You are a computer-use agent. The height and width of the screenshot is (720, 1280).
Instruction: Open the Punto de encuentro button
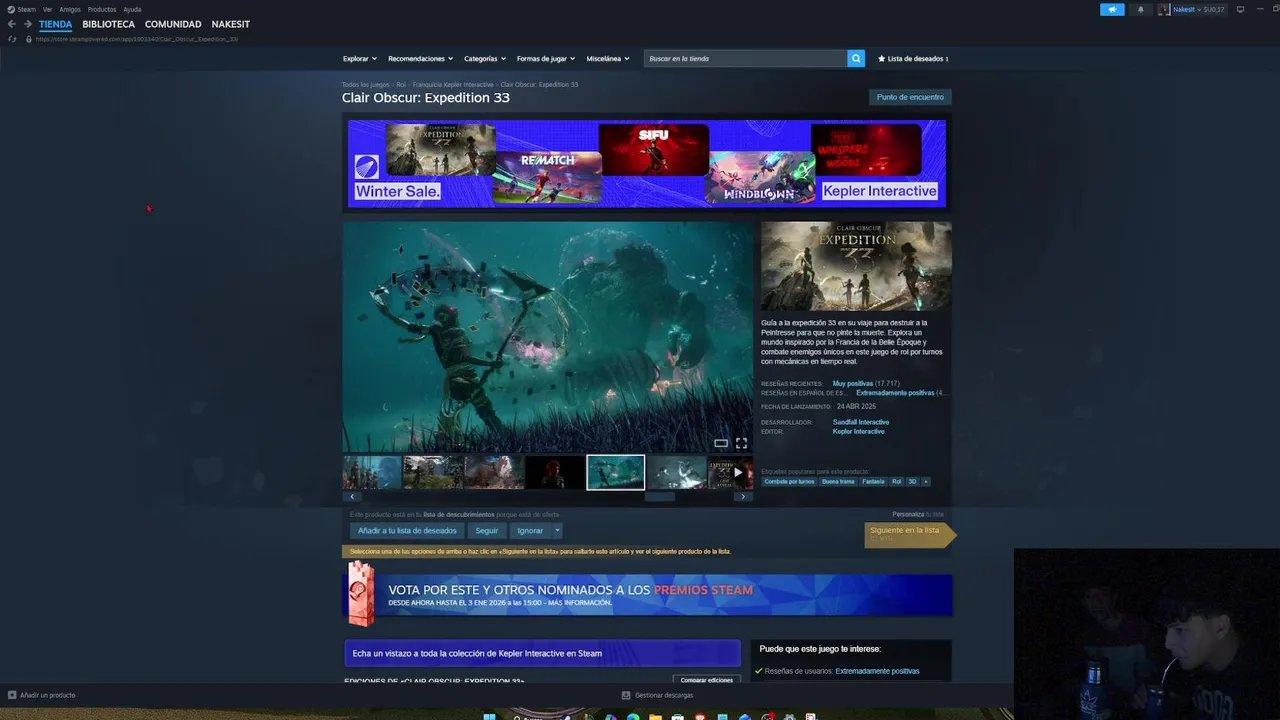[910, 97]
